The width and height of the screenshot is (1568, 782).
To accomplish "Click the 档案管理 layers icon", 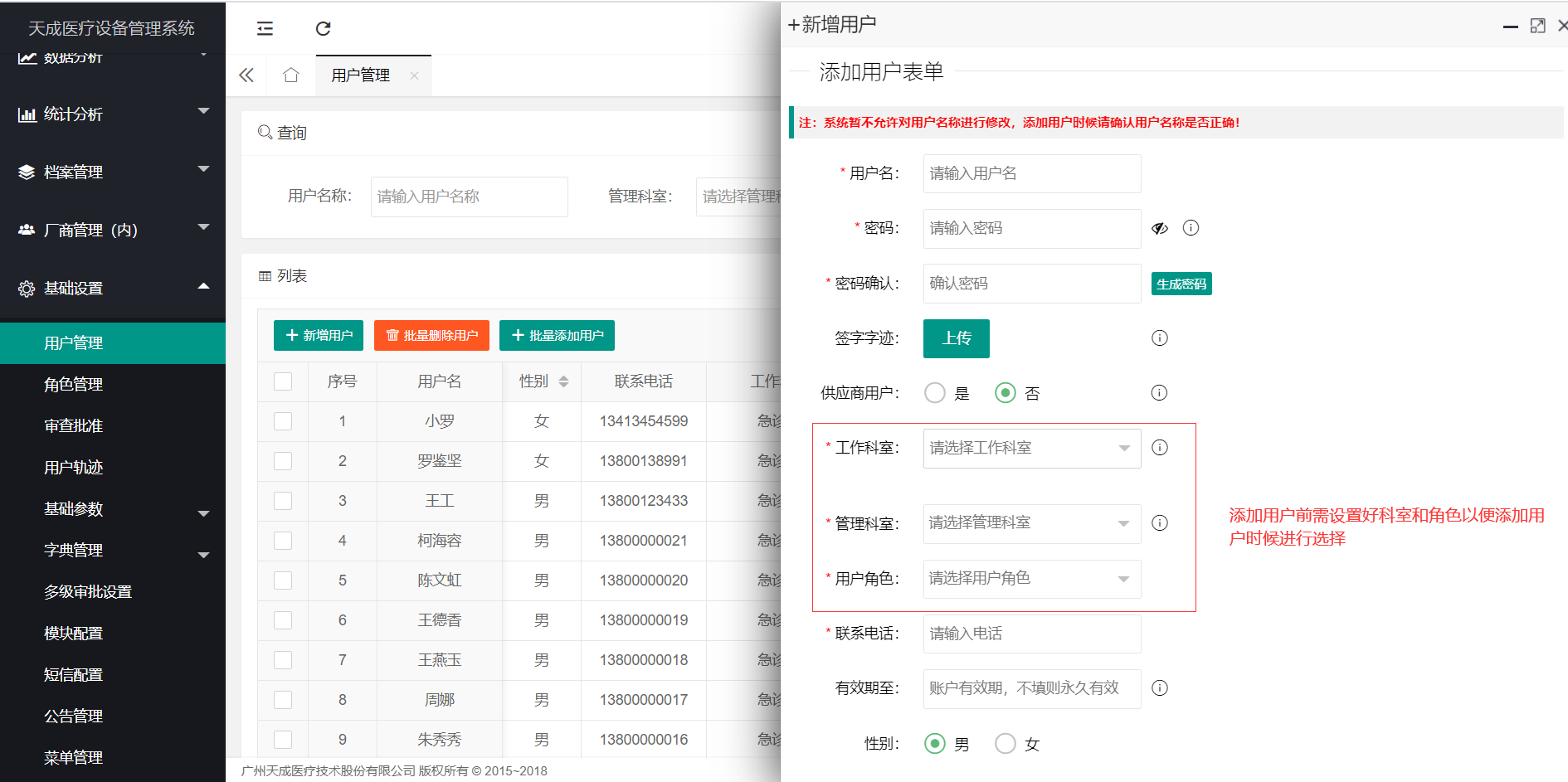I will pos(27,172).
